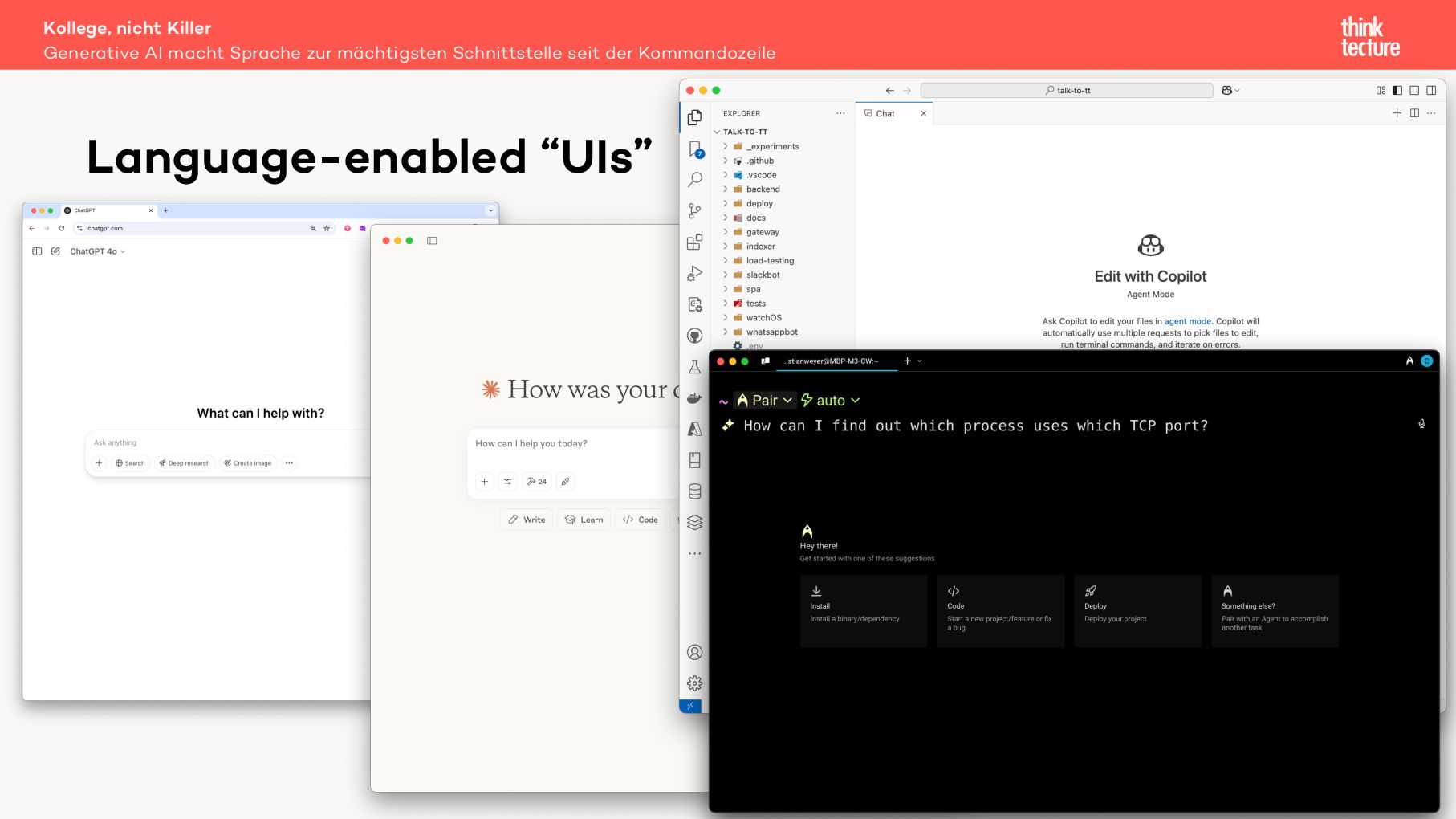Select the ChatGPT browser tab
Viewport: 1456px width, 819px height.
tap(108, 210)
